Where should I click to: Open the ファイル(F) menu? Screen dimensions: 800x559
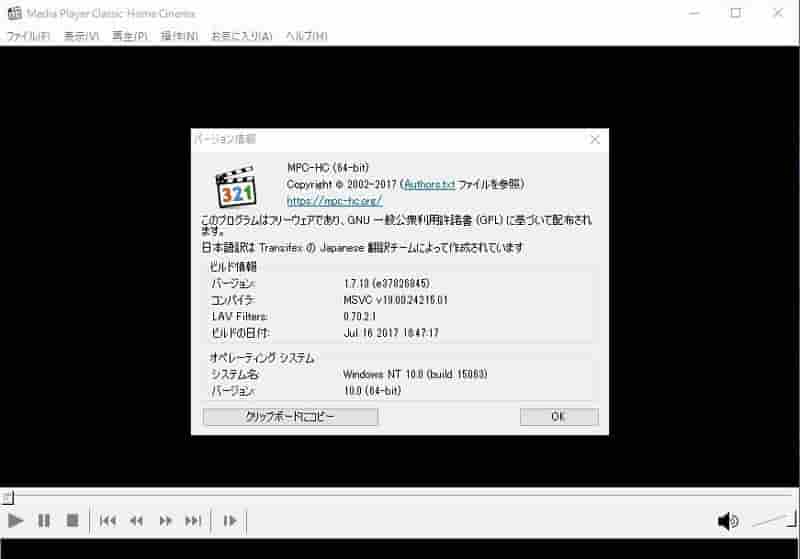tap(28, 36)
